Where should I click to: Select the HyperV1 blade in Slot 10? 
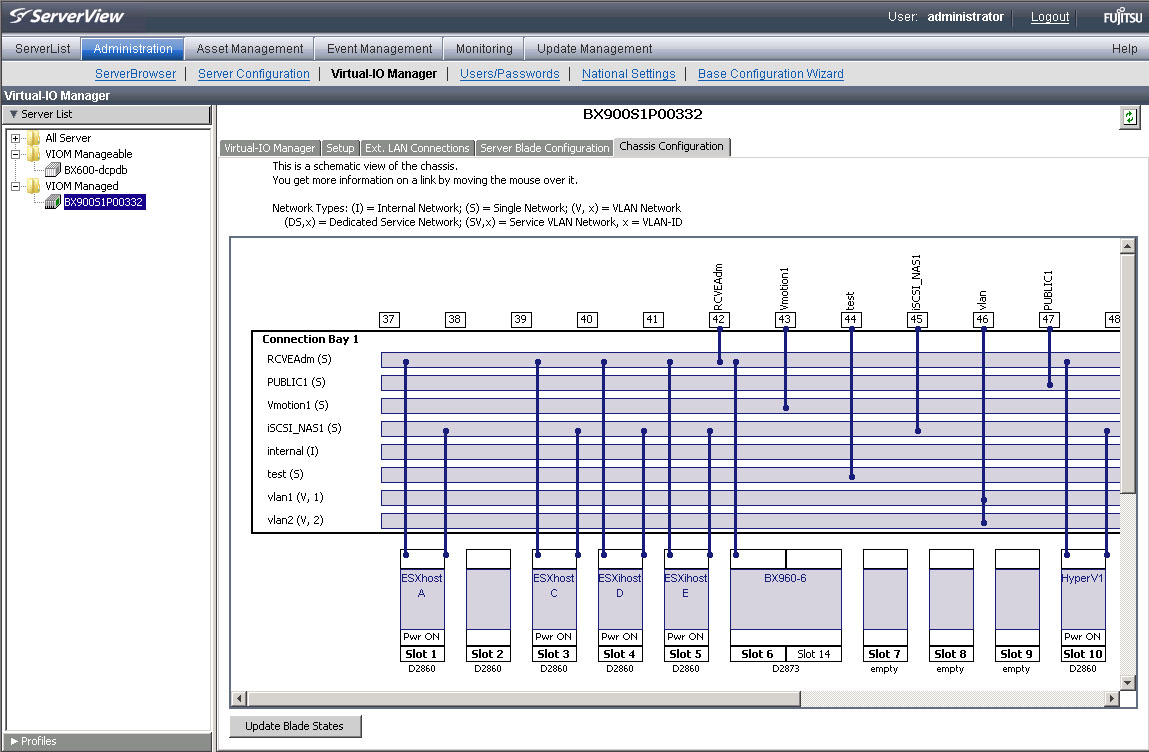(x=1083, y=598)
